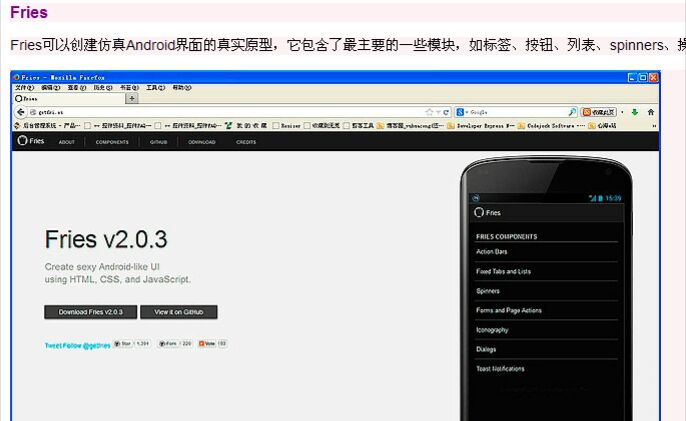
Task: Click CREDITS in the site navigation
Action: pyautogui.click(x=246, y=142)
